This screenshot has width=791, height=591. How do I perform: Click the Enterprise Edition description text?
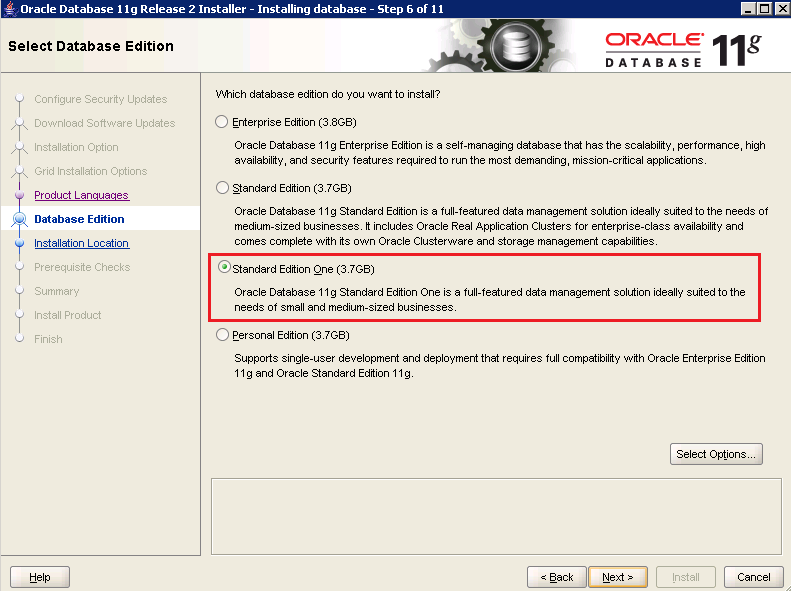[499, 153]
